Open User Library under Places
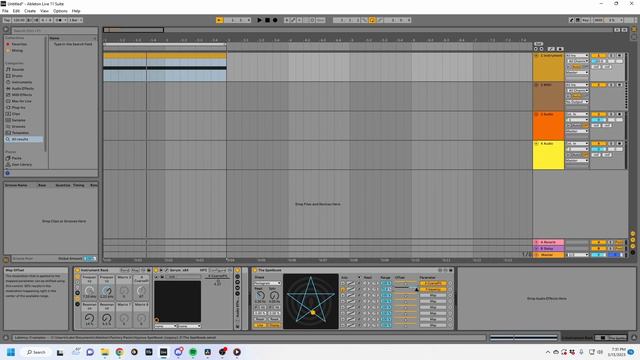 click(x=21, y=164)
